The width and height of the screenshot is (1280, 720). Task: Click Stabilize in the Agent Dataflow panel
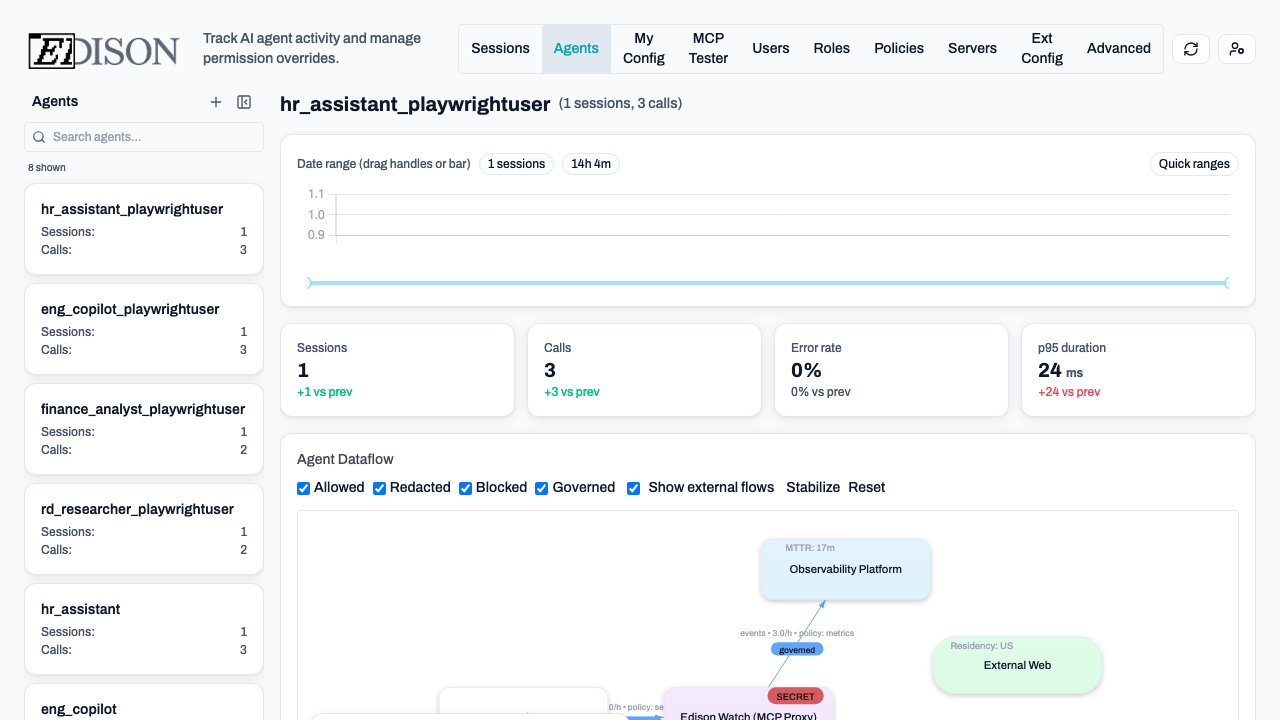[x=813, y=487]
